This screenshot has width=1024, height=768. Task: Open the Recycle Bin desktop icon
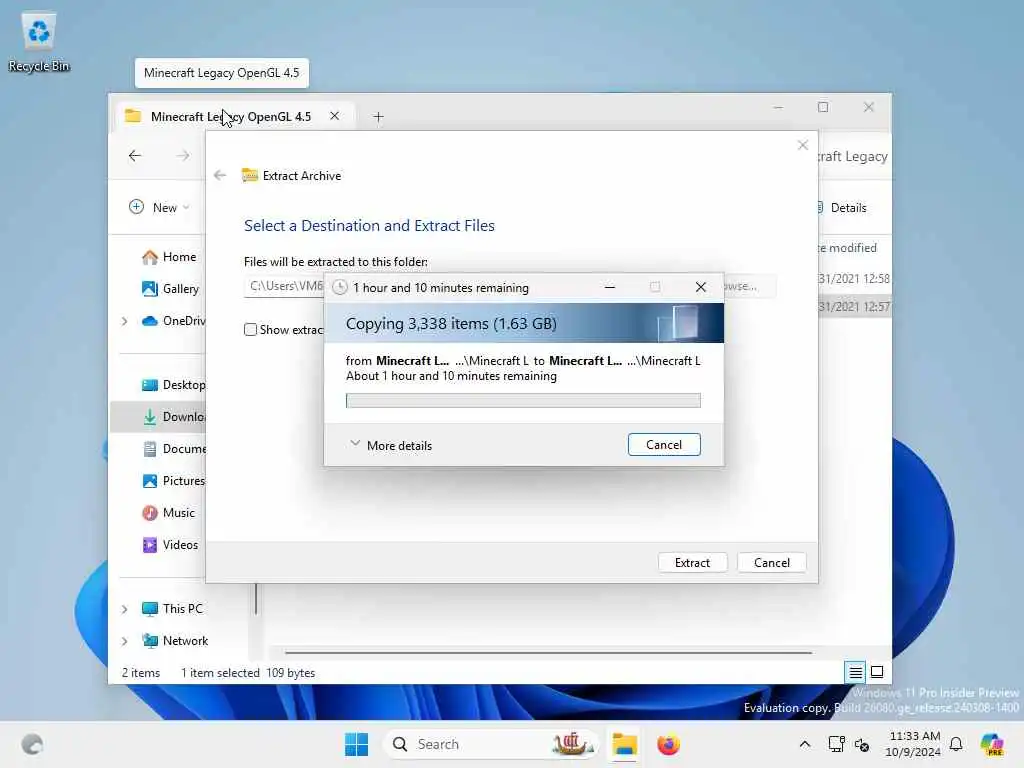[x=39, y=41]
